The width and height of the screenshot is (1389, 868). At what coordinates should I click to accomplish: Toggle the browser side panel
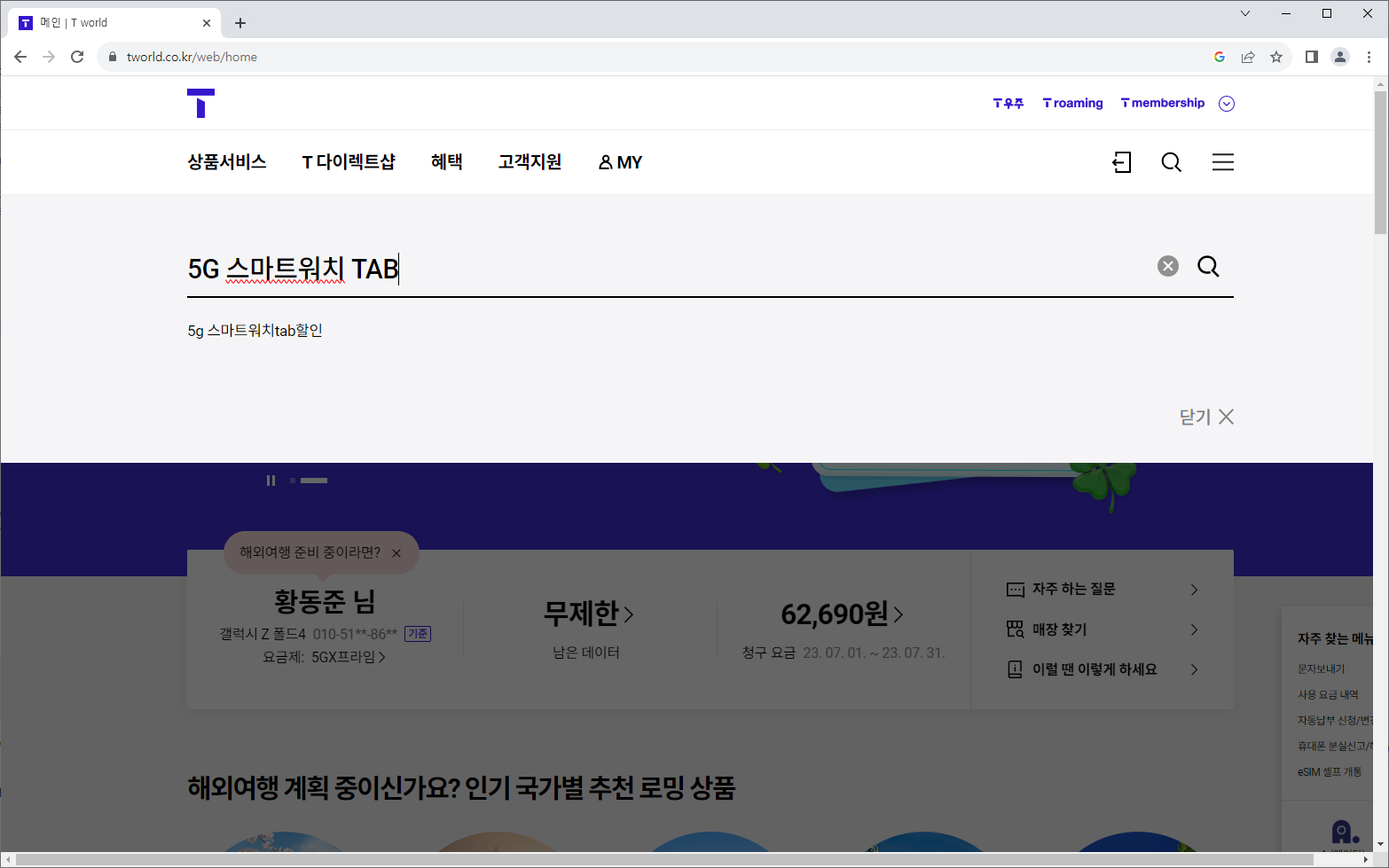[1312, 57]
